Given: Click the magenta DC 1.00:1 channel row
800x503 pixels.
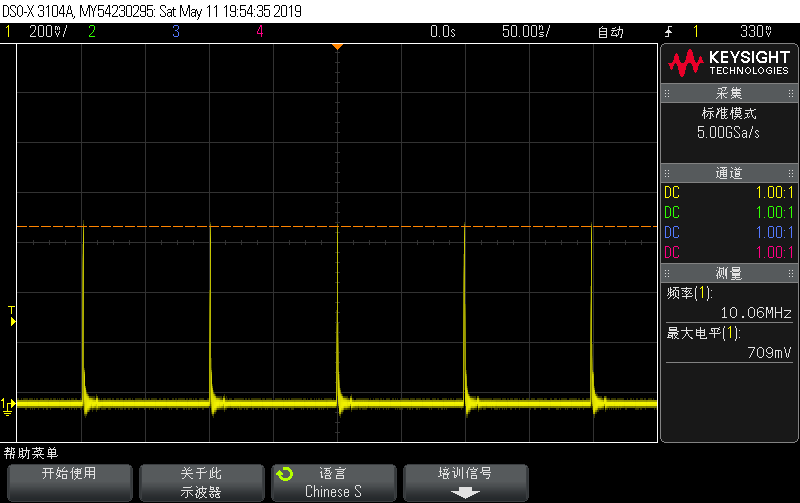Looking at the screenshot, I should 729,253.
